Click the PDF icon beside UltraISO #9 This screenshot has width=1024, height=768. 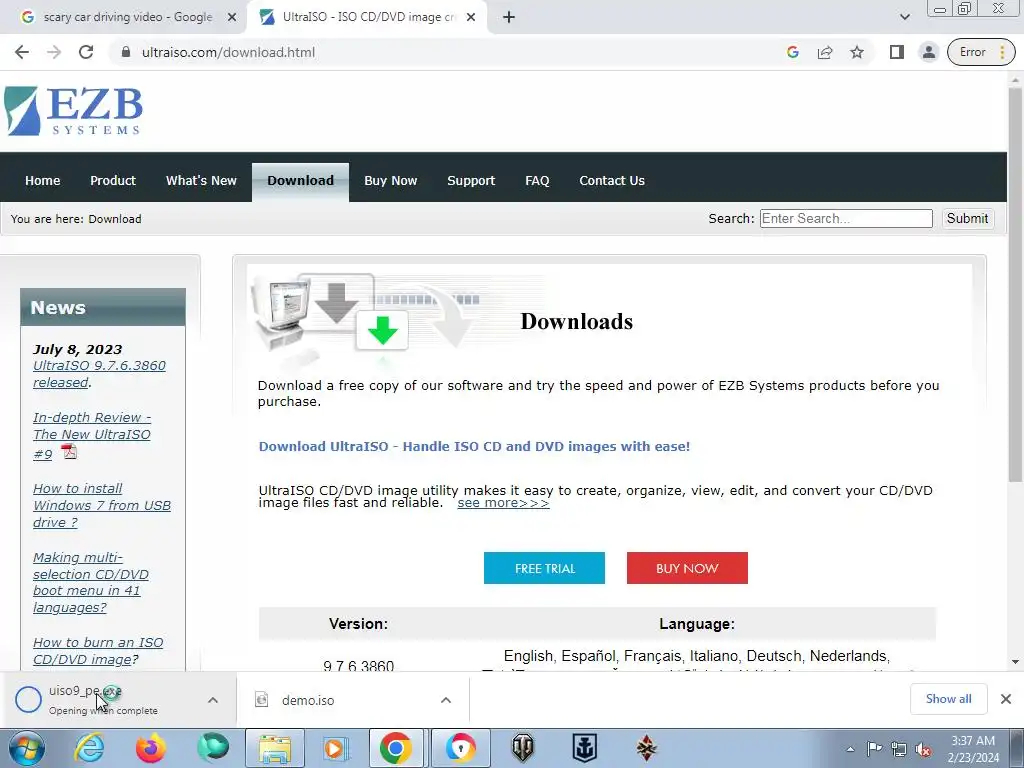click(69, 451)
